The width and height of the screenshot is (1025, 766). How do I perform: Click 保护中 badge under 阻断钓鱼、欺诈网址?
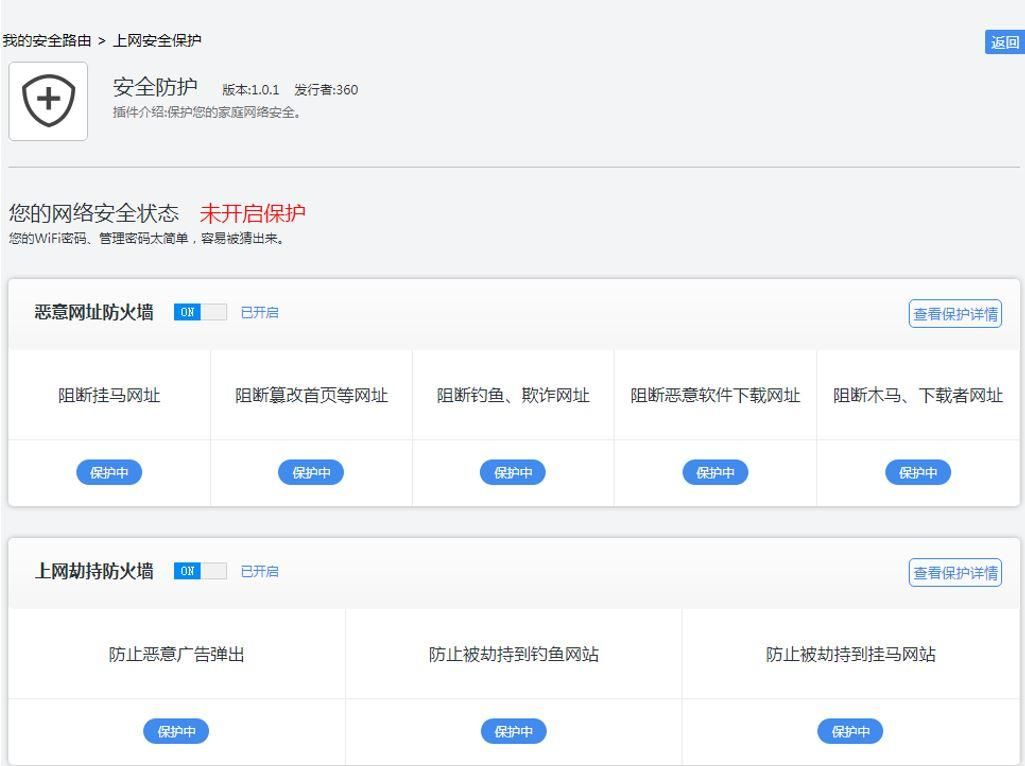(513, 473)
